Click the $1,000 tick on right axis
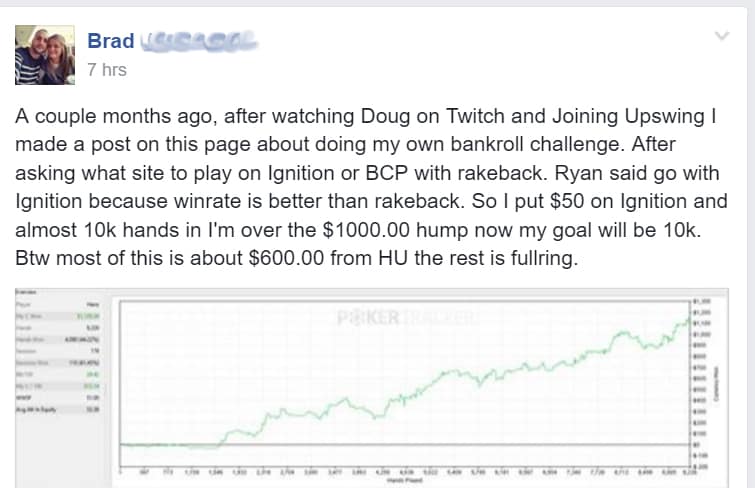 702,334
